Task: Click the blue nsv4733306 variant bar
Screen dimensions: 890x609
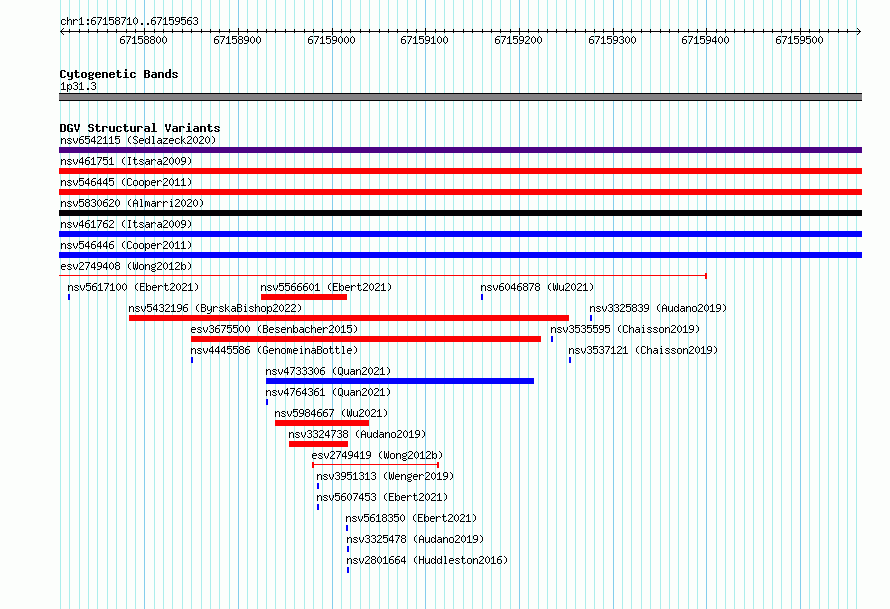Action: (400, 381)
